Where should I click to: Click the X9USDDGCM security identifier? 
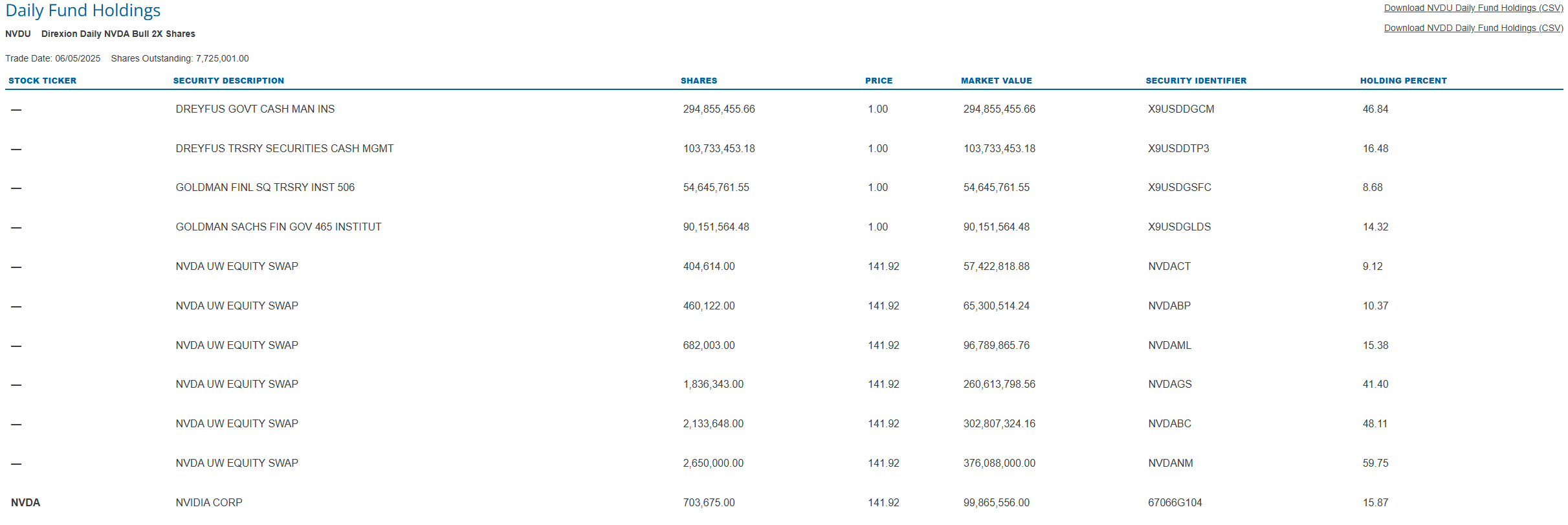click(1180, 109)
